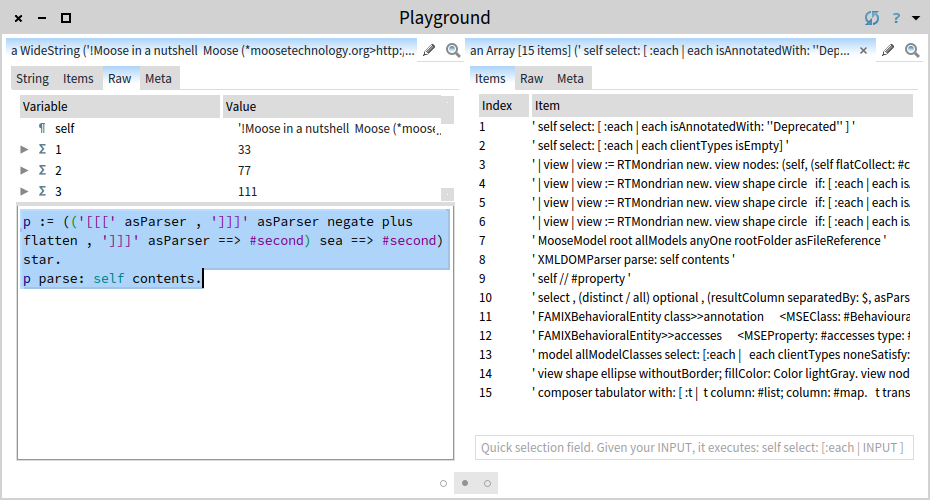The height and width of the screenshot is (500, 930).
Task: Select item 12 'FAMIXBehavioralEntity>>accesses'
Action: [x=695, y=335]
